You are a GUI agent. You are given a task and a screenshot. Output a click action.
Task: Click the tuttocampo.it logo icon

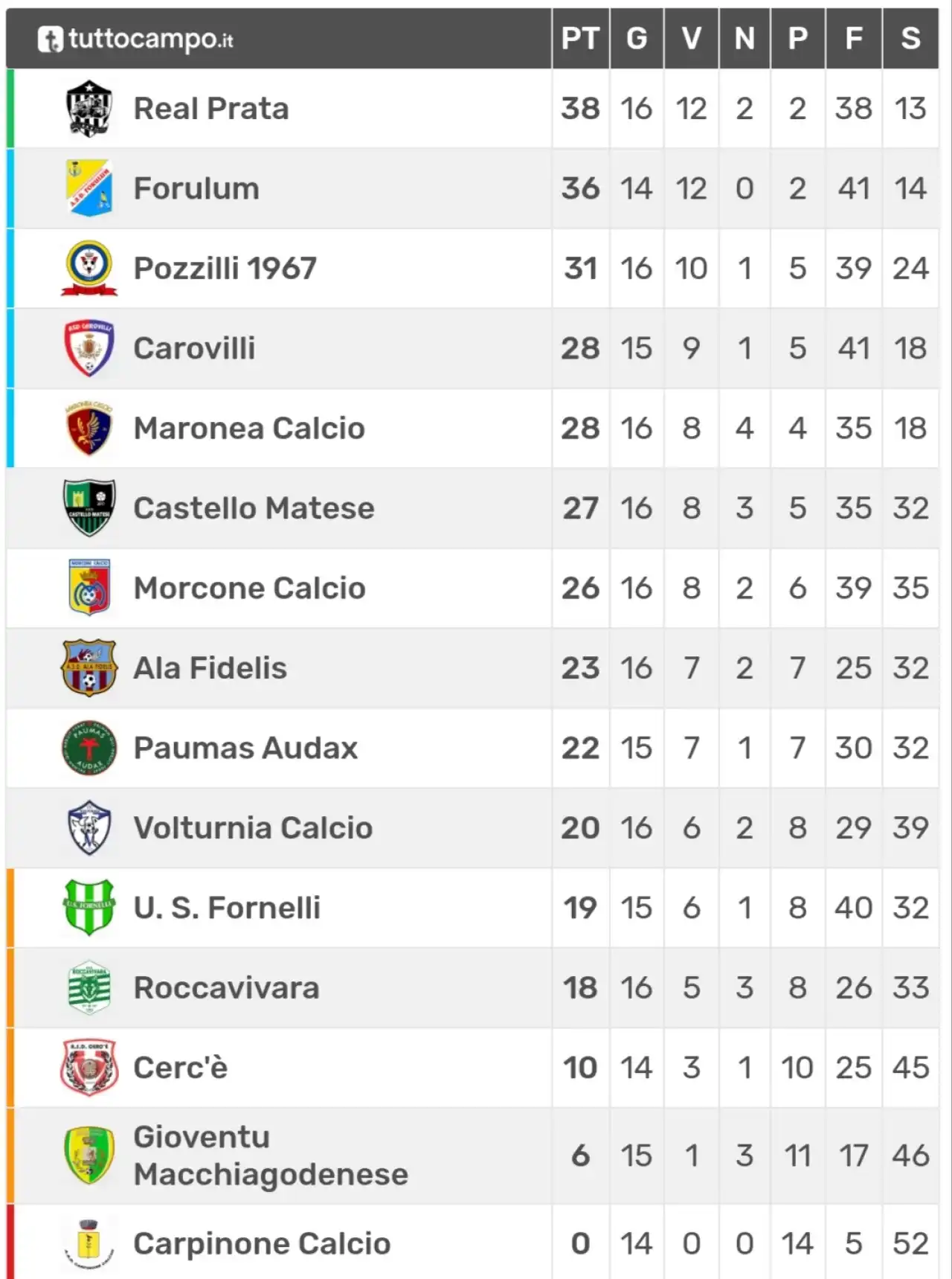click(x=51, y=39)
